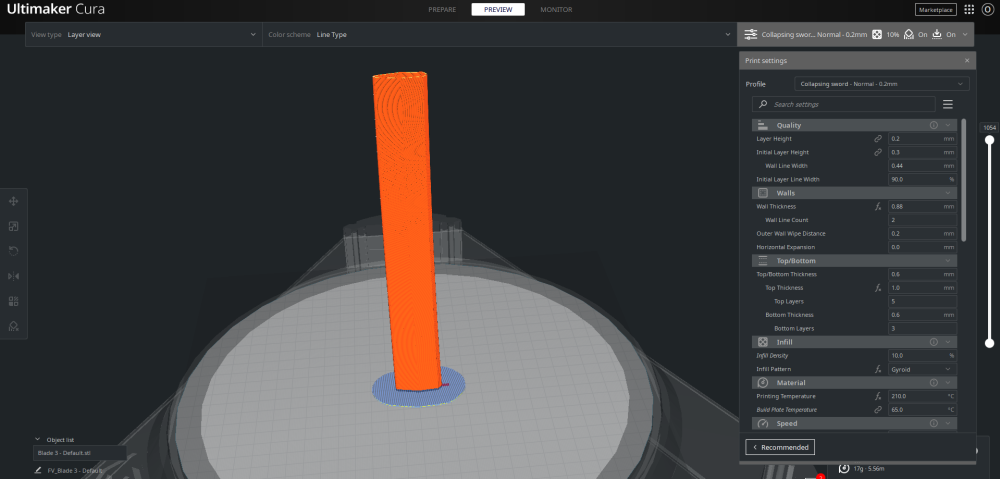Switch to the PREPARE tab

(x=442, y=10)
